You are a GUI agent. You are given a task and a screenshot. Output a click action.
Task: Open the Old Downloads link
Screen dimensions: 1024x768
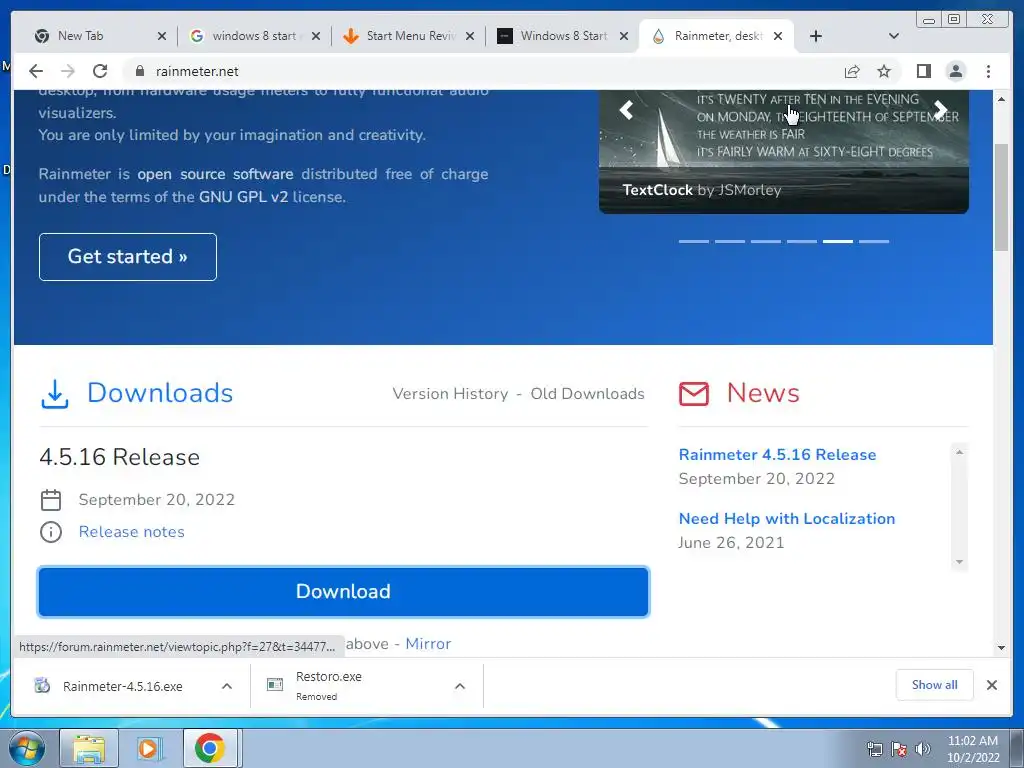point(587,394)
